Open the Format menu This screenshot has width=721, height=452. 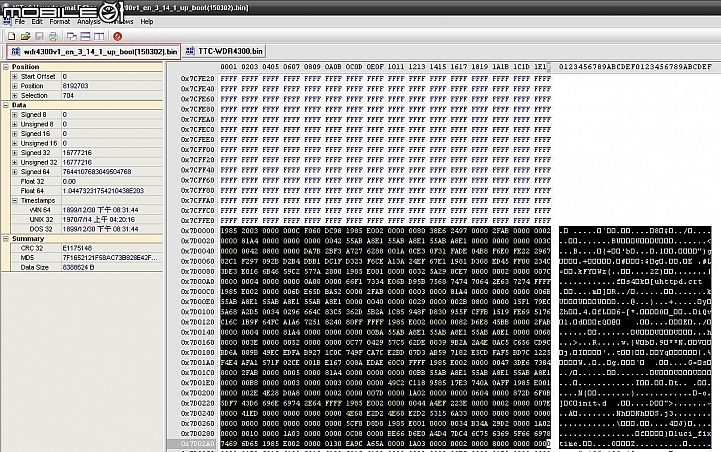(60, 22)
